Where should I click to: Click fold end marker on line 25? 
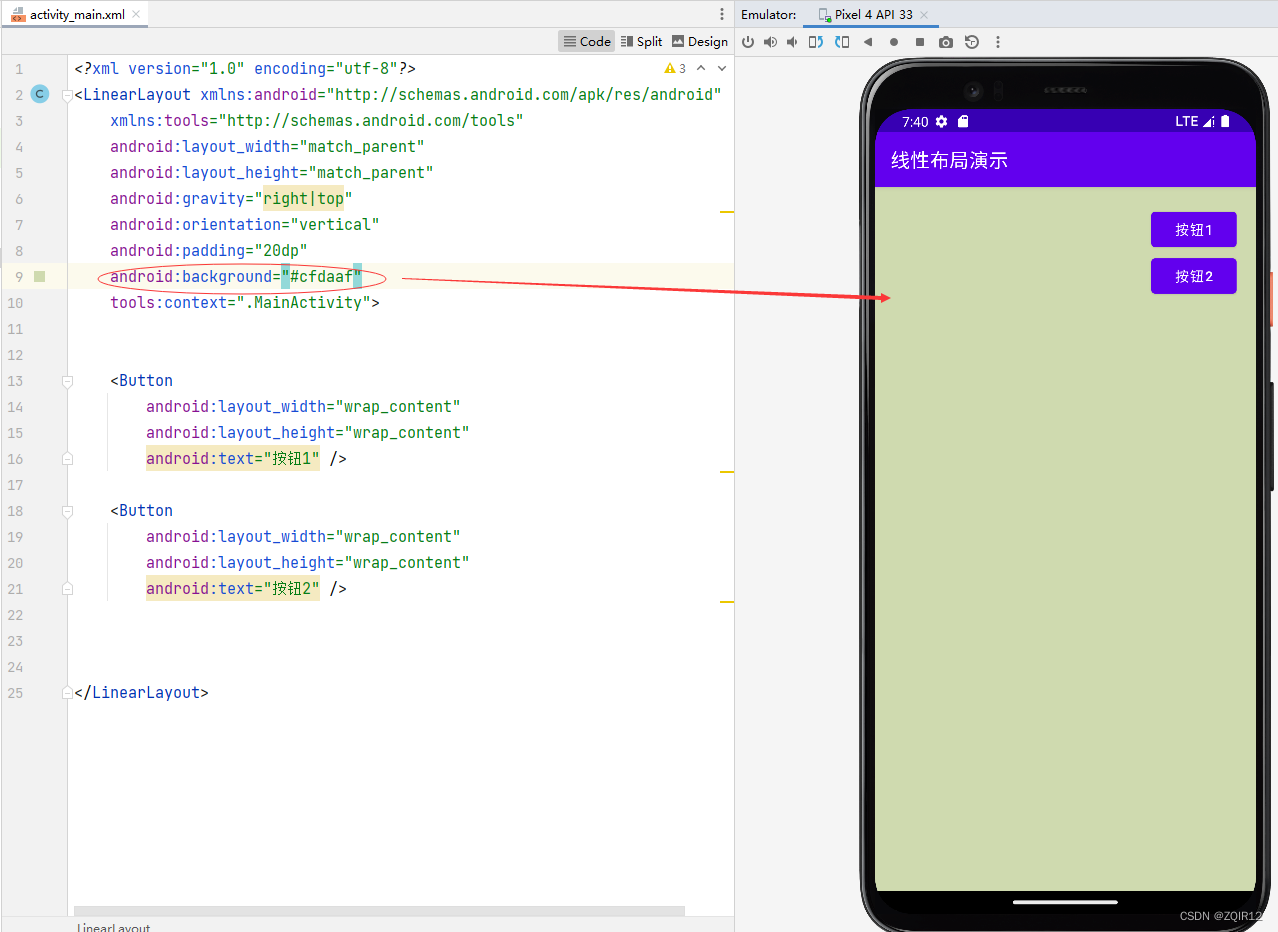pos(67,693)
